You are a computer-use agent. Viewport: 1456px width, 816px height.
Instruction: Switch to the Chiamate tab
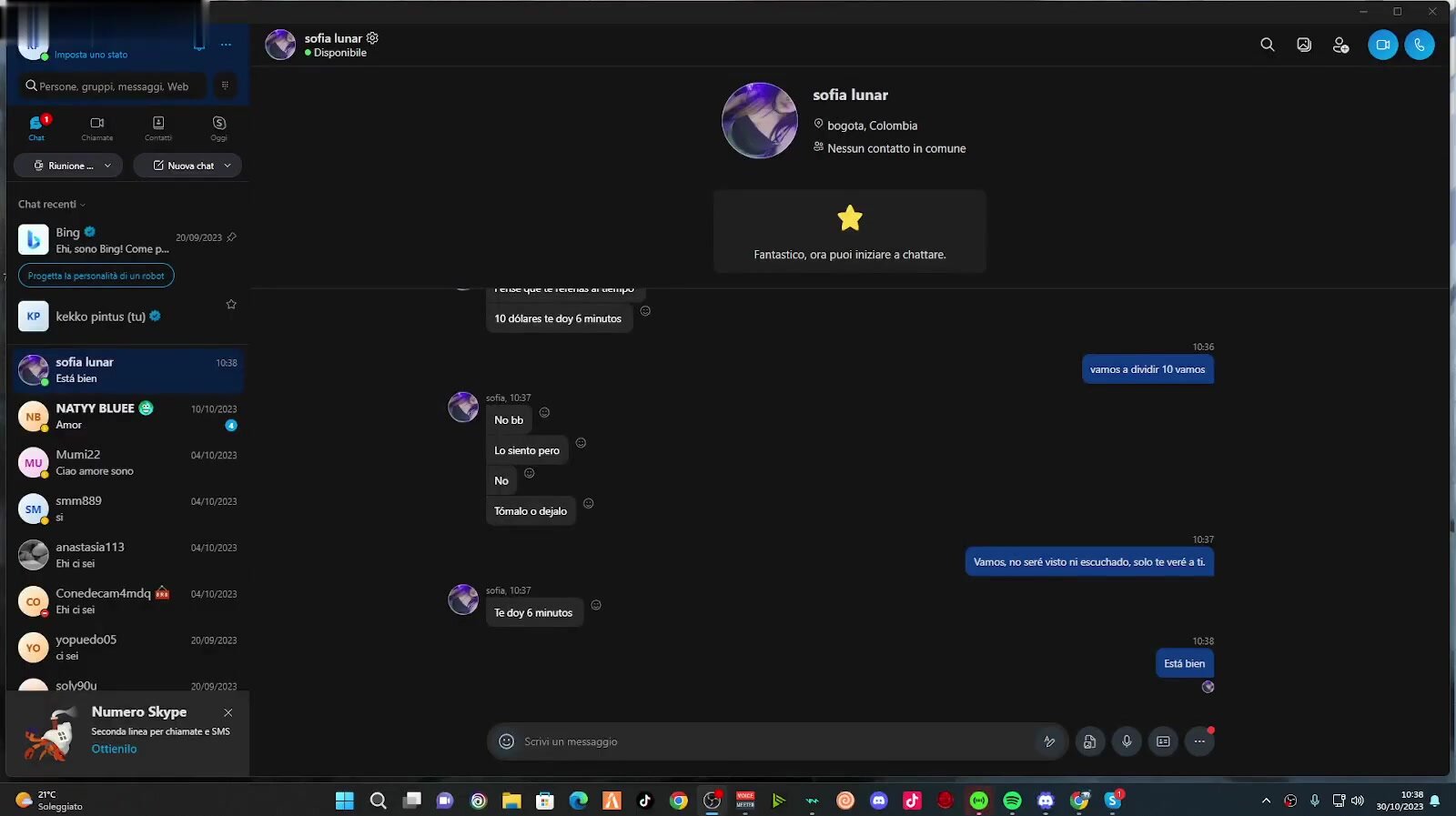97,127
